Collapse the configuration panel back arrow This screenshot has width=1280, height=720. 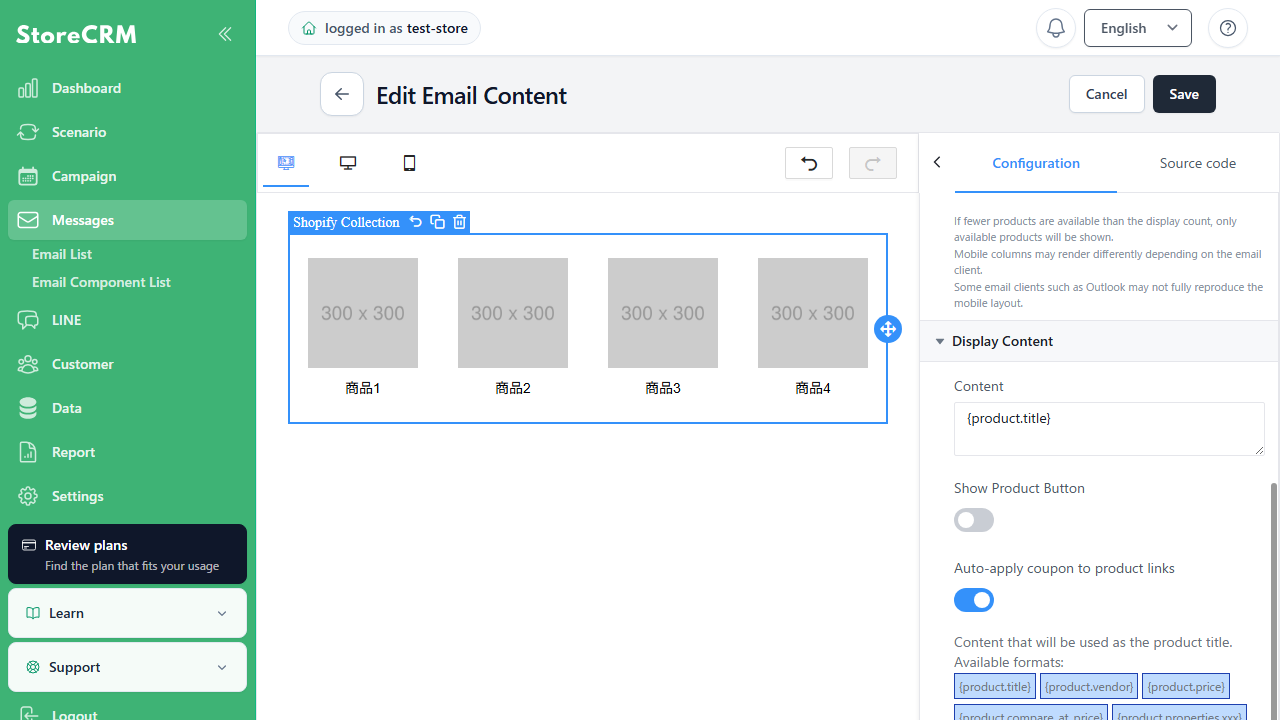pyautogui.click(x=937, y=162)
